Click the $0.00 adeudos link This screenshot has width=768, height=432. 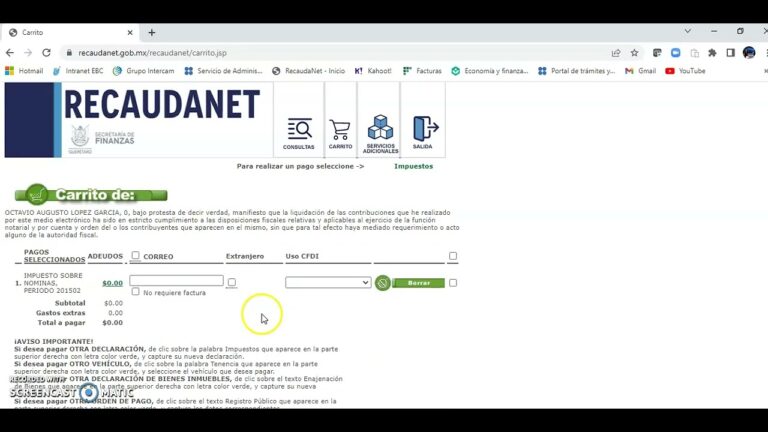112,283
